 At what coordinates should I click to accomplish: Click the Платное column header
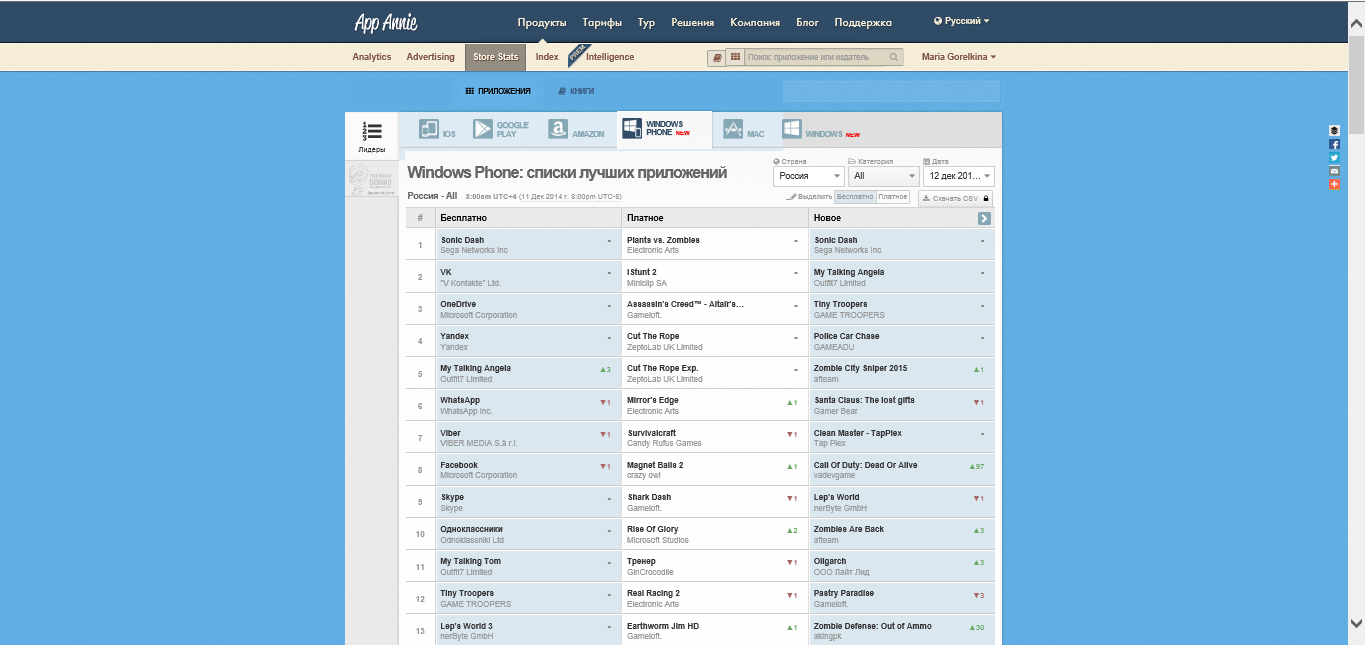pos(714,218)
